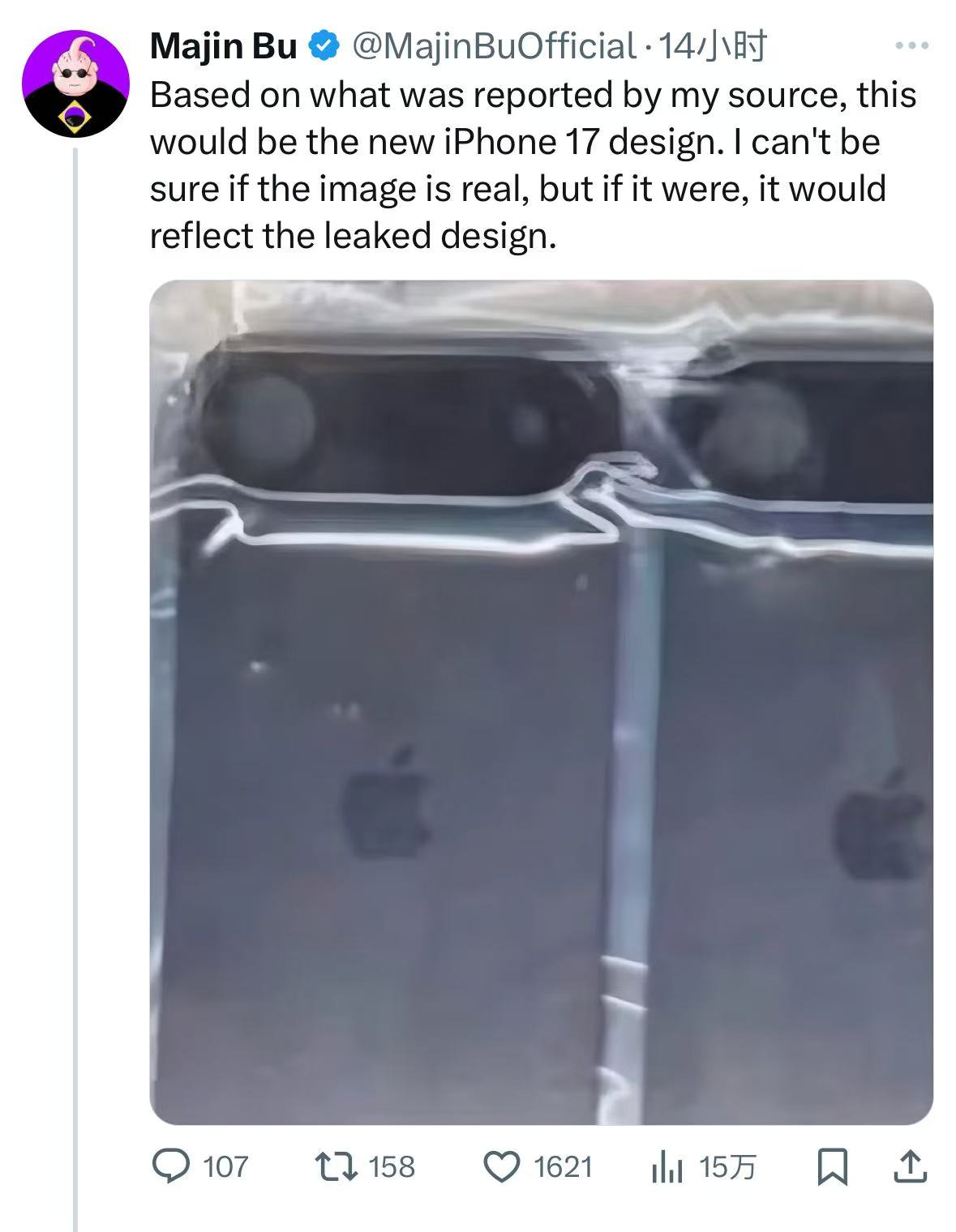Click the 15万 views count

pyautogui.click(x=727, y=1167)
